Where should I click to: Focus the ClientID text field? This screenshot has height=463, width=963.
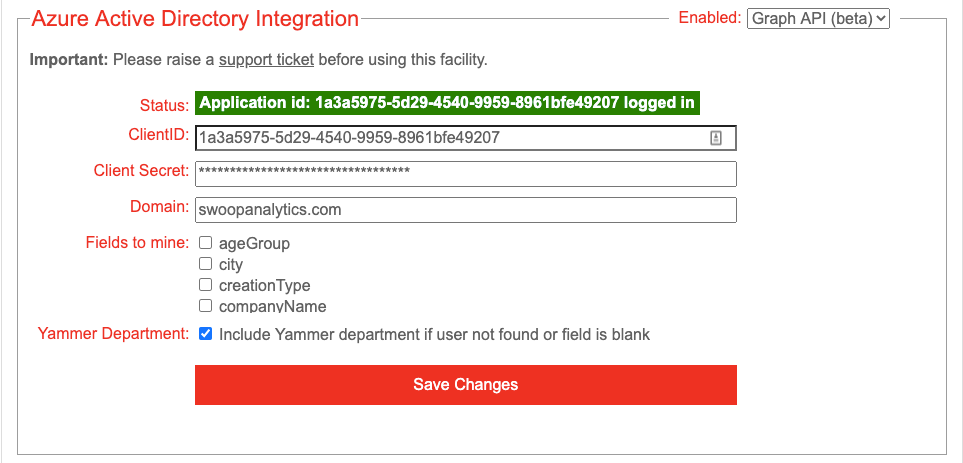pos(466,138)
